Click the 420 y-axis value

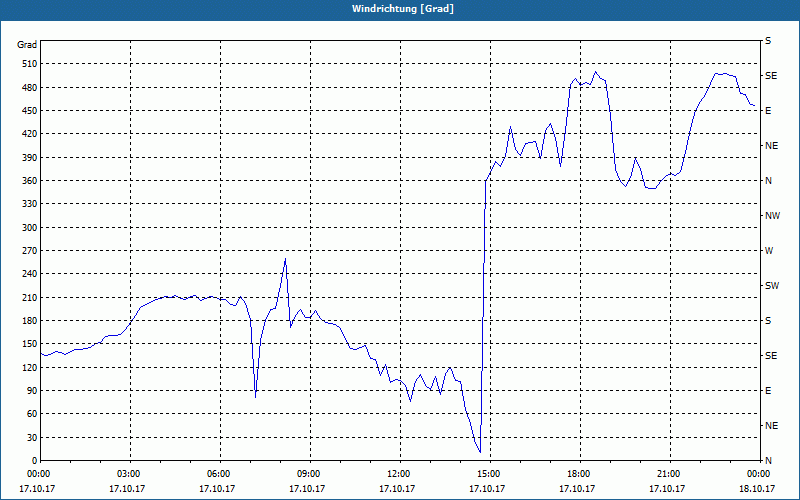(x=30, y=134)
